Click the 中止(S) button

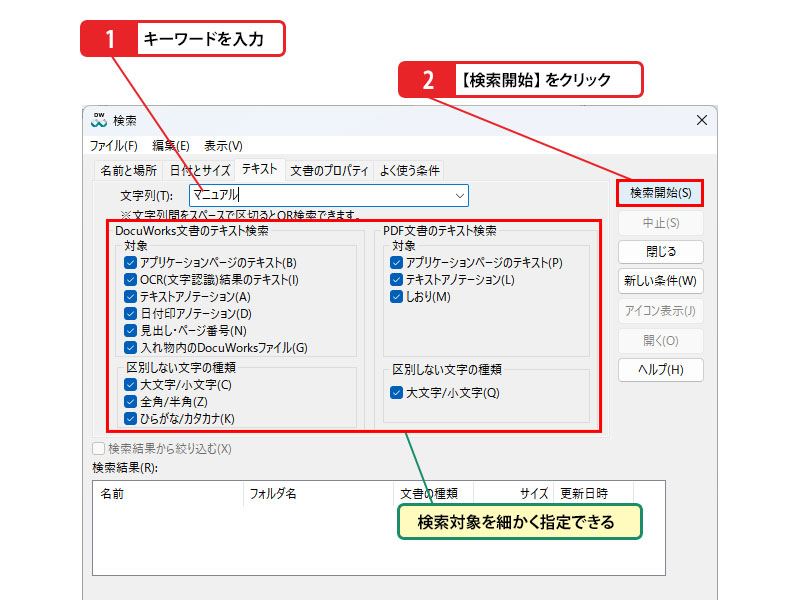click(x=661, y=223)
